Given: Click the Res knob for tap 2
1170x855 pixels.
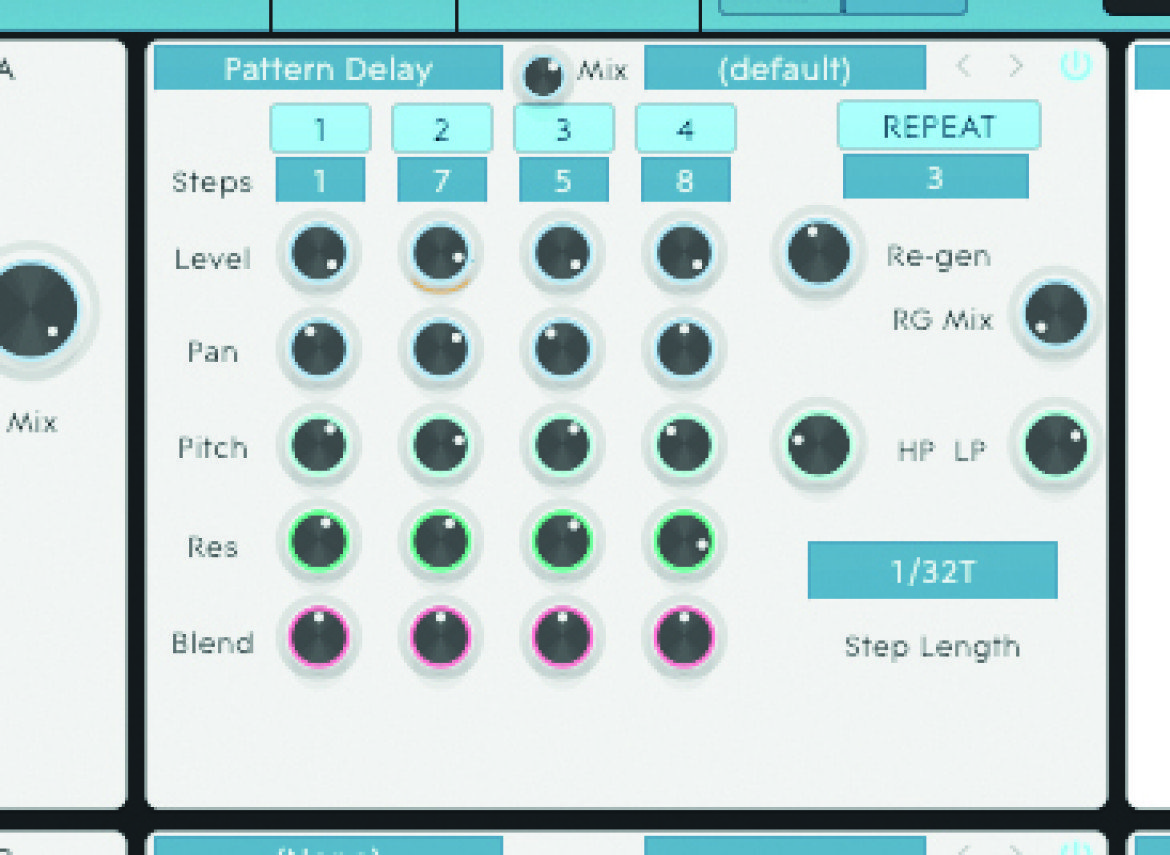Looking at the screenshot, I should (441, 541).
